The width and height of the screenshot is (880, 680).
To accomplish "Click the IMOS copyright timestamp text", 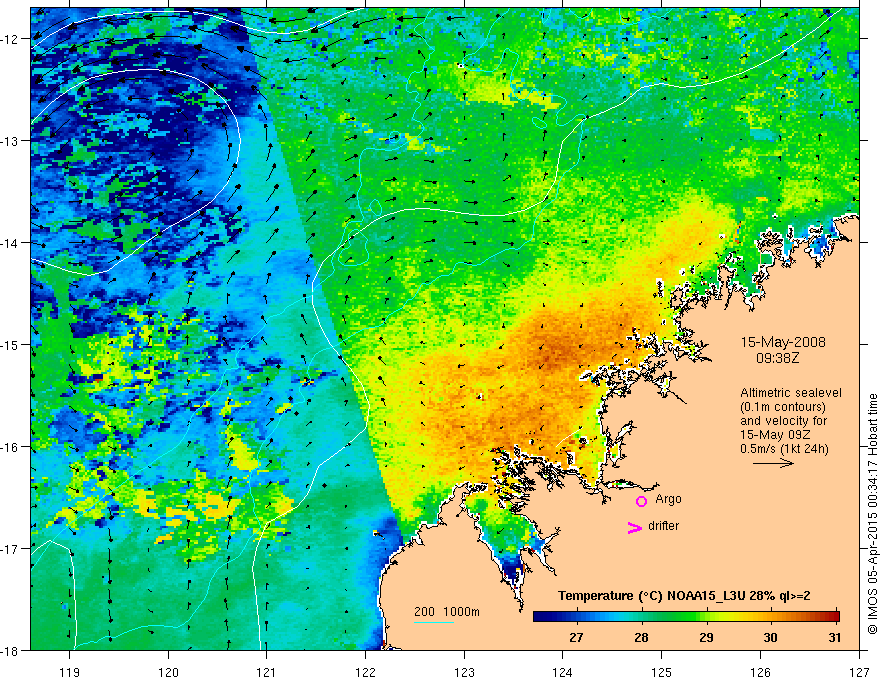I will coord(872,514).
